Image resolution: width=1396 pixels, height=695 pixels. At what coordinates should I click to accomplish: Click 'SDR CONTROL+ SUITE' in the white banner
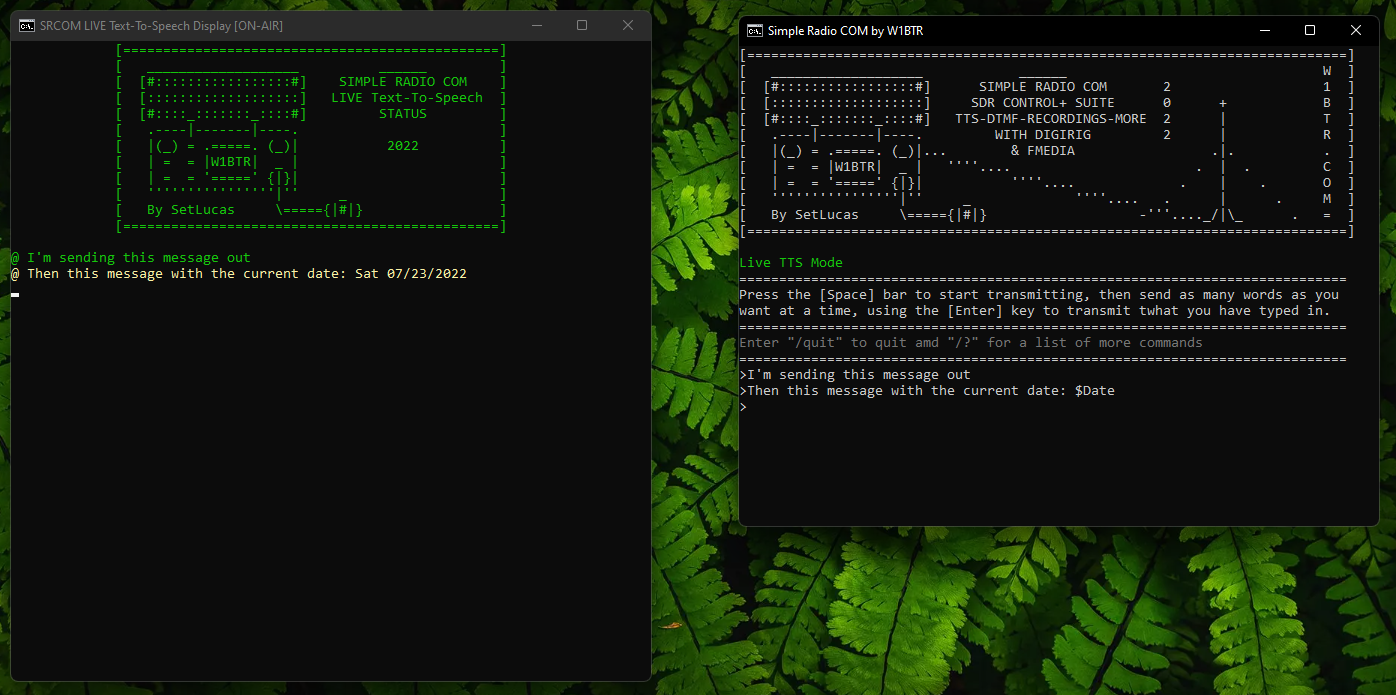pyautogui.click(x=1043, y=103)
